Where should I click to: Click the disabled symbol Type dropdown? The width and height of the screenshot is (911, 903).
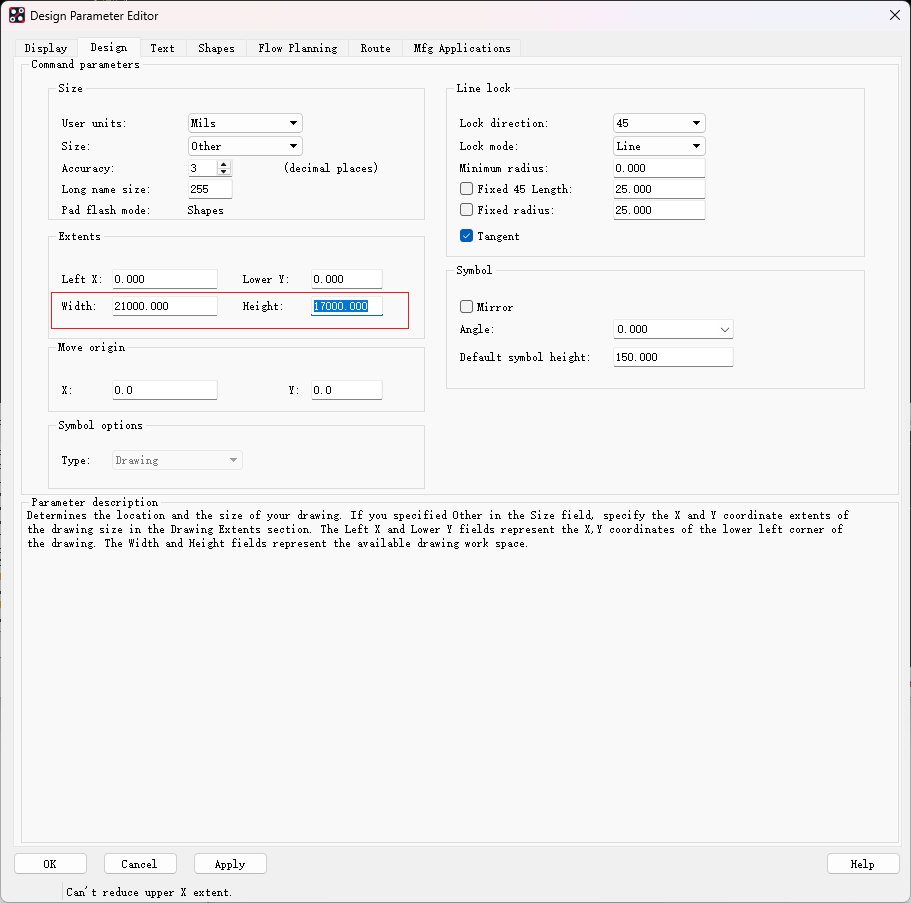[177, 460]
